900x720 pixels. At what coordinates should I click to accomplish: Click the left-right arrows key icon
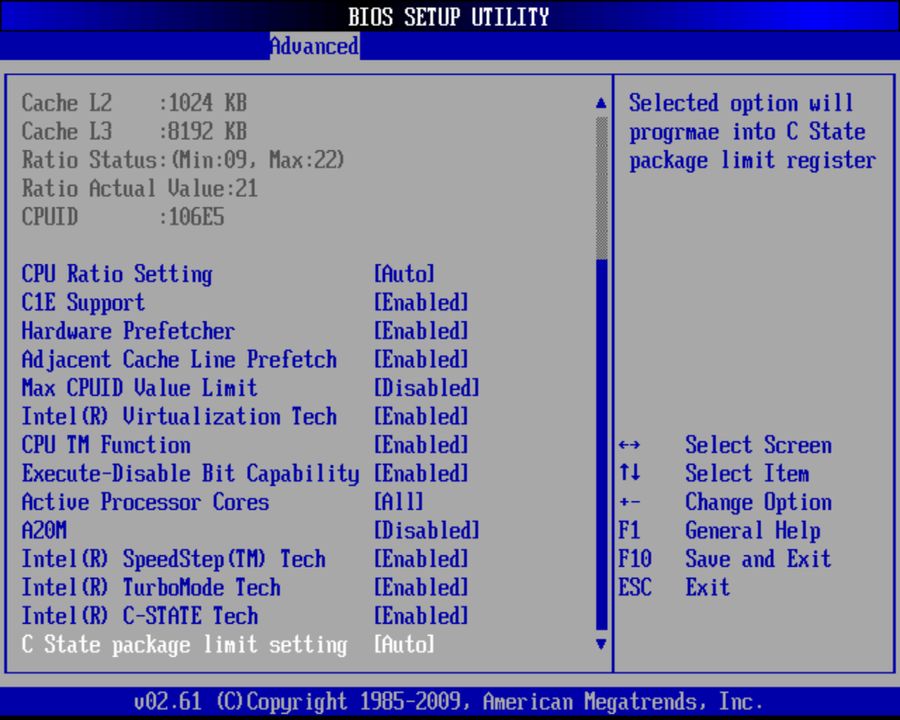pyautogui.click(x=630, y=445)
